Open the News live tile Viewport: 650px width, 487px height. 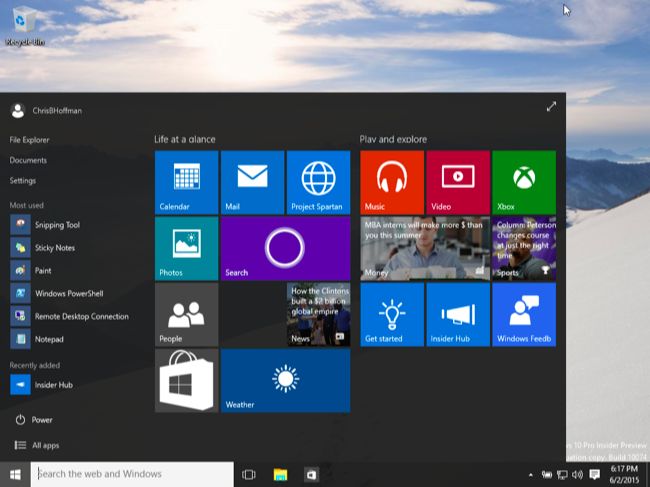click(318, 315)
